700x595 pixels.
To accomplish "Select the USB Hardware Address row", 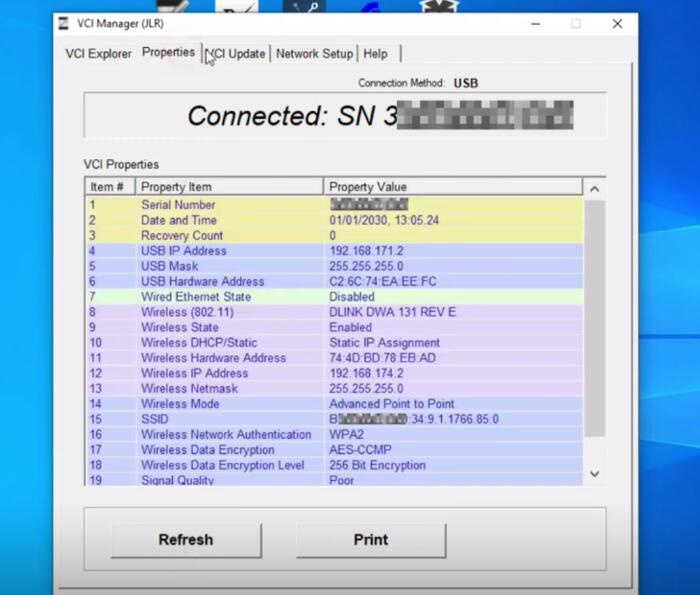I will (x=334, y=281).
